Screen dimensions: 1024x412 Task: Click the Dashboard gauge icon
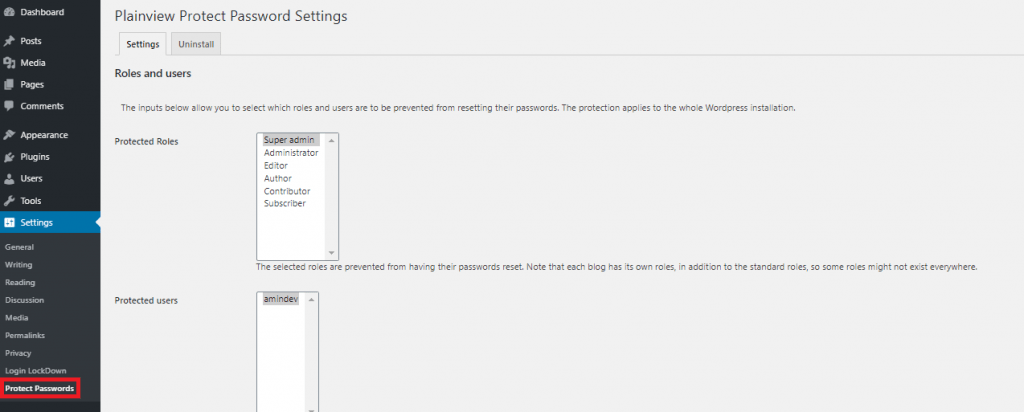pyautogui.click(x=9, y=12)
